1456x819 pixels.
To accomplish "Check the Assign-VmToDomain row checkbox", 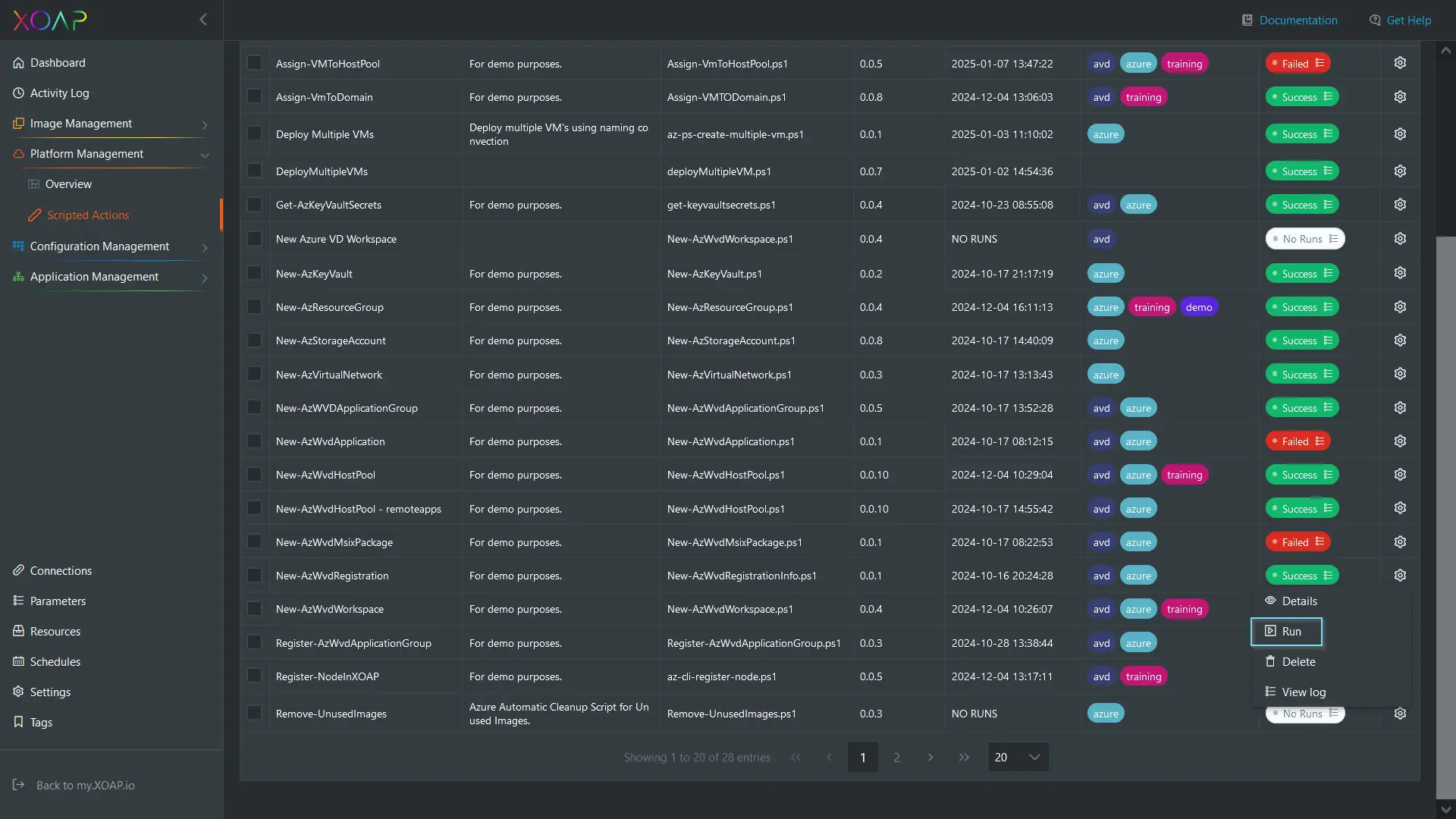I will pyautogui.click(x=255, y=97).
